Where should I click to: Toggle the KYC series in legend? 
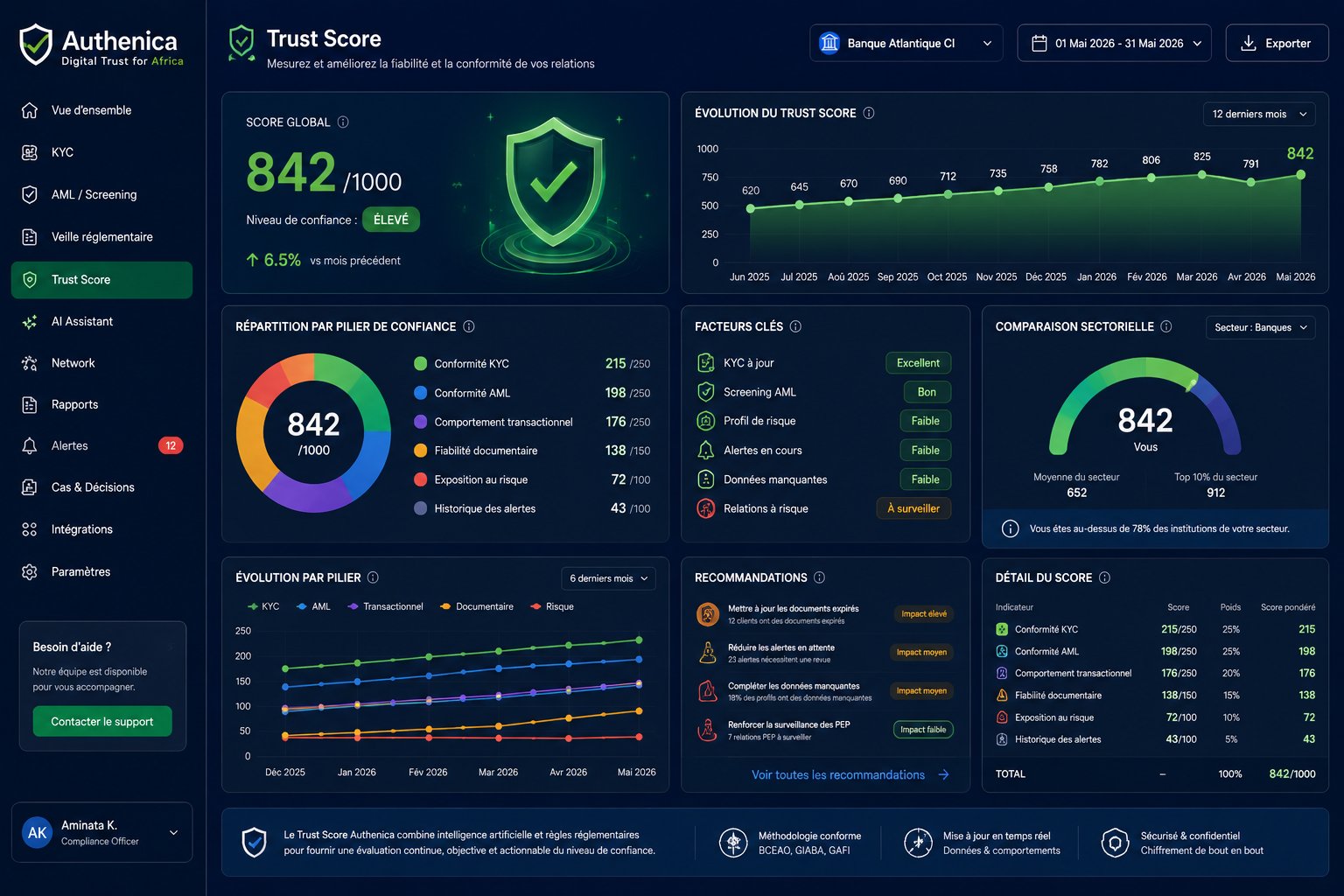263,606
